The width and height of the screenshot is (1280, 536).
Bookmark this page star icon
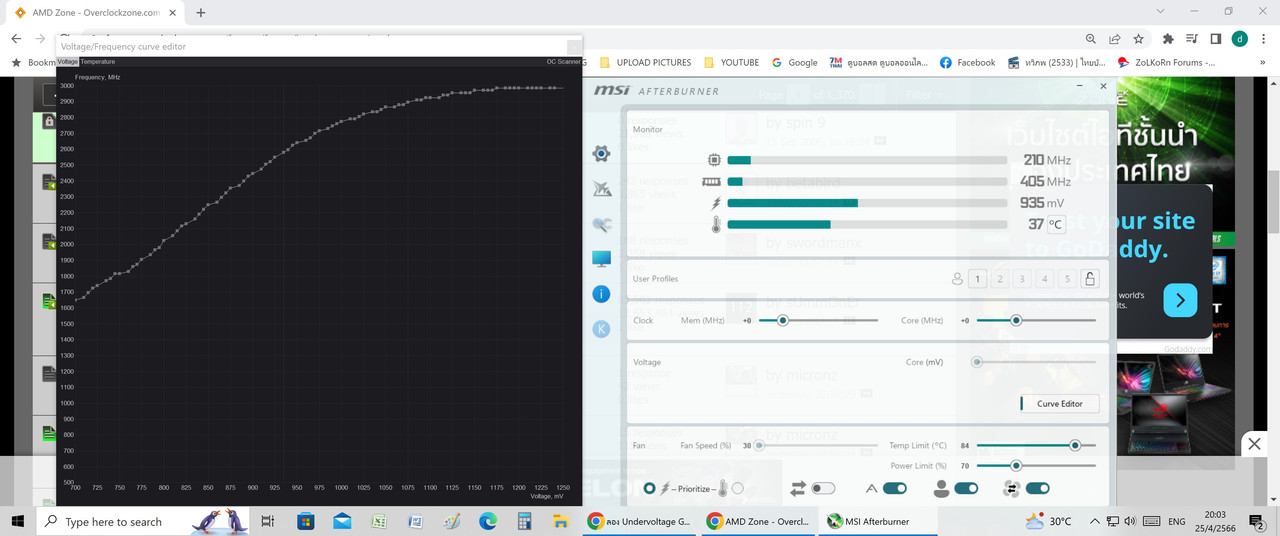(x=1139, y=38)
